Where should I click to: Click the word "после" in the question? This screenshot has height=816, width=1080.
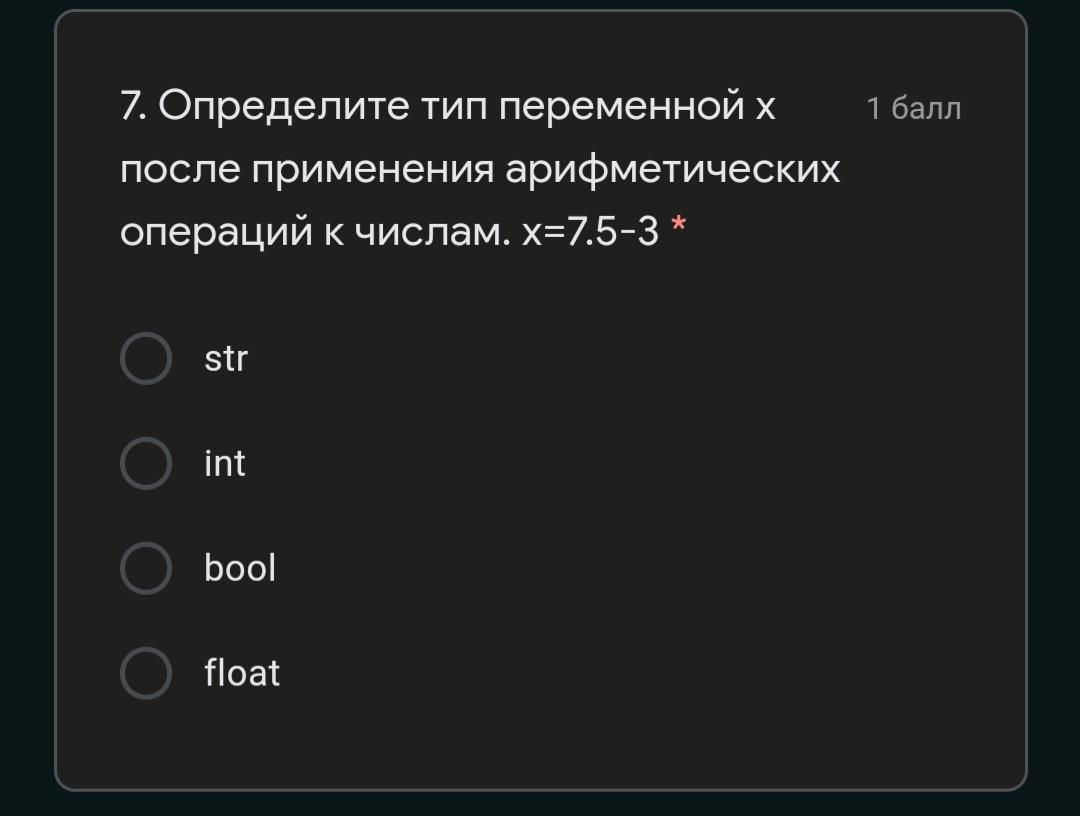[x=180, y=171]
